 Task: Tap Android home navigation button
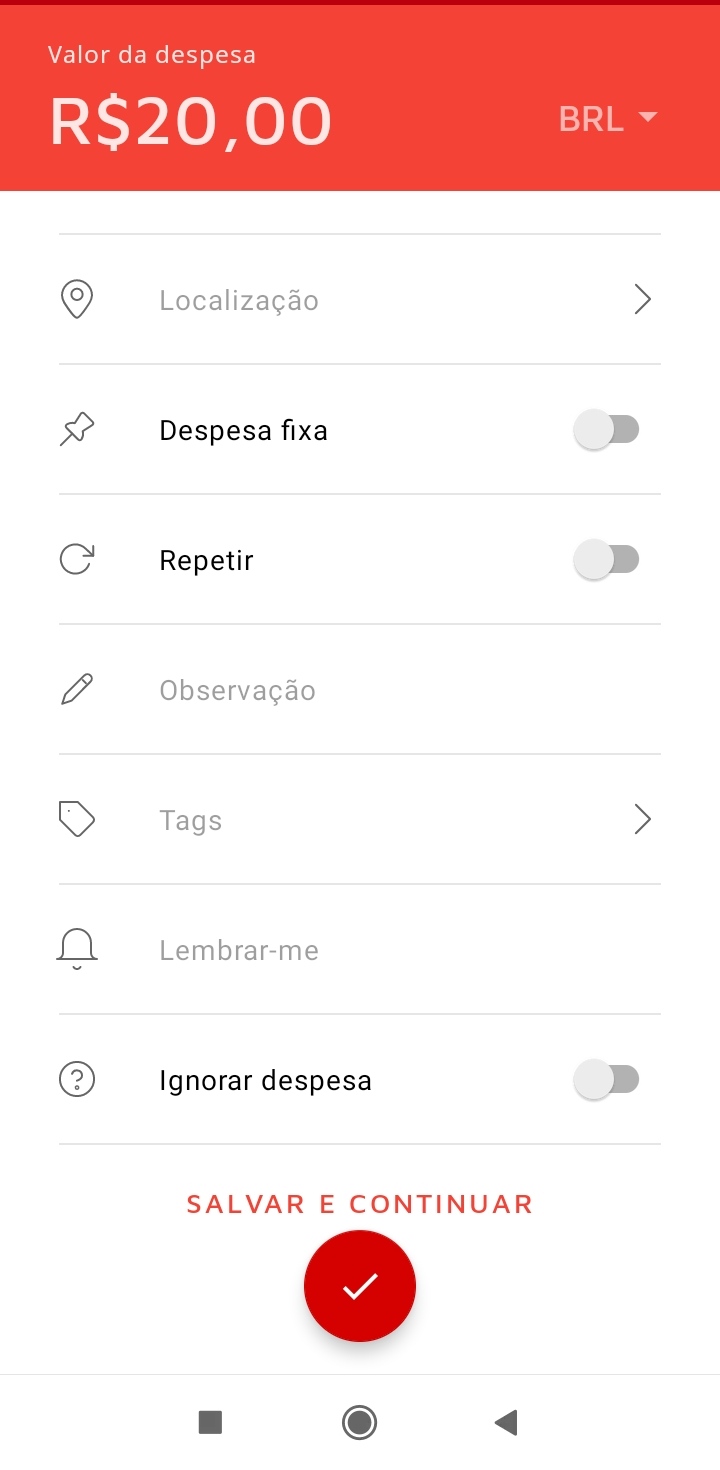359,1422
